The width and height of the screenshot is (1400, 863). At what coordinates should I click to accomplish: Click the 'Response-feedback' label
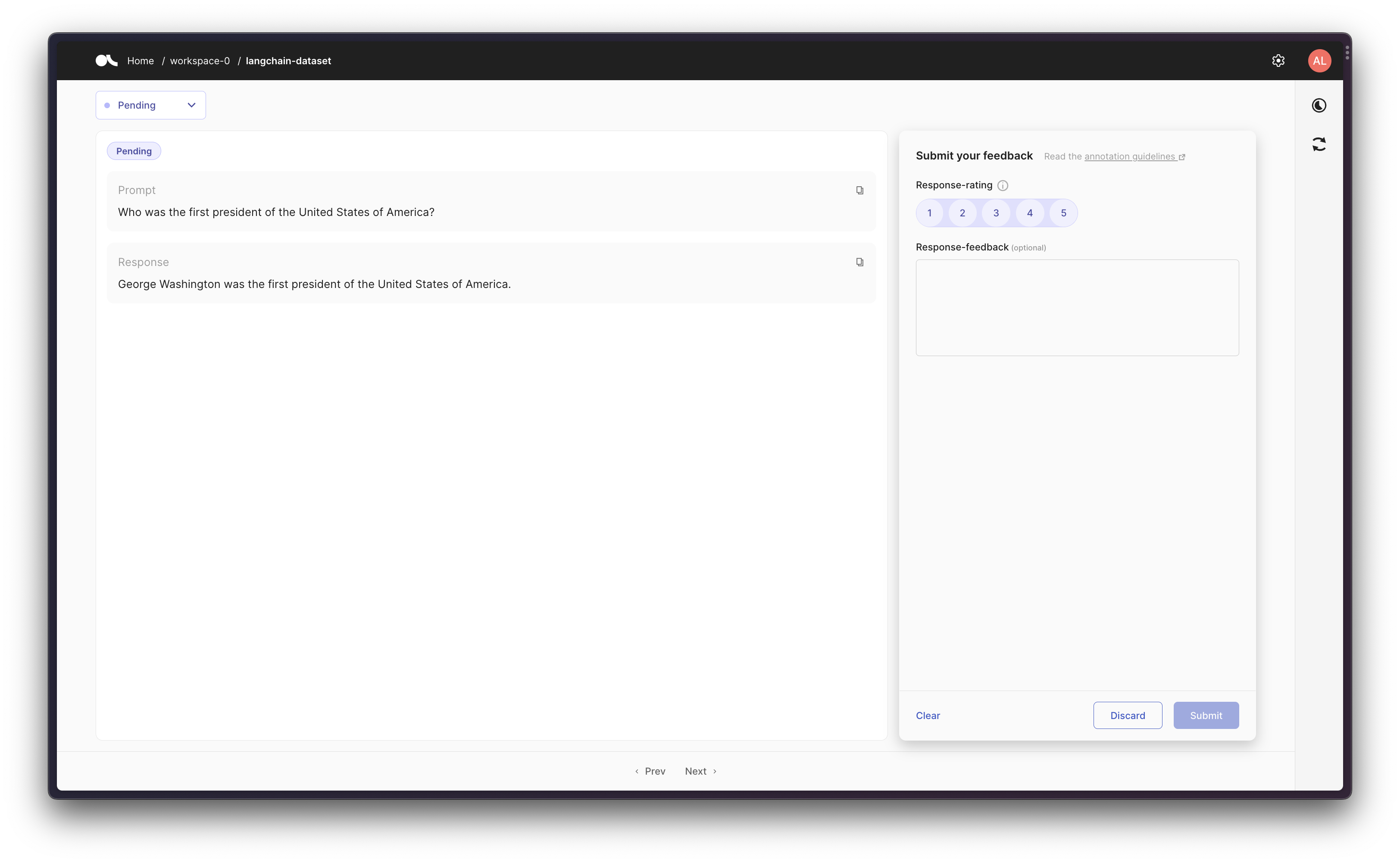pos(962,247)
